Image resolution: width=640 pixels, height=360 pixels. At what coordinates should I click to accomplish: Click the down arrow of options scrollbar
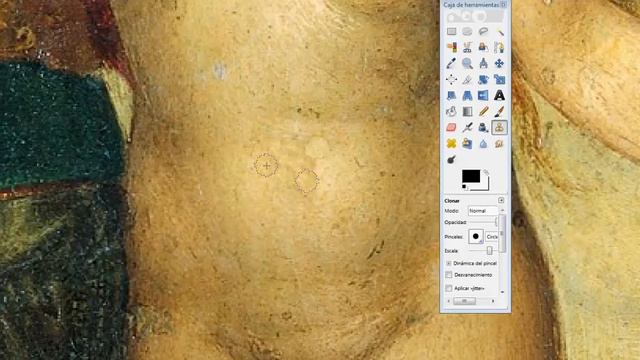502,292
